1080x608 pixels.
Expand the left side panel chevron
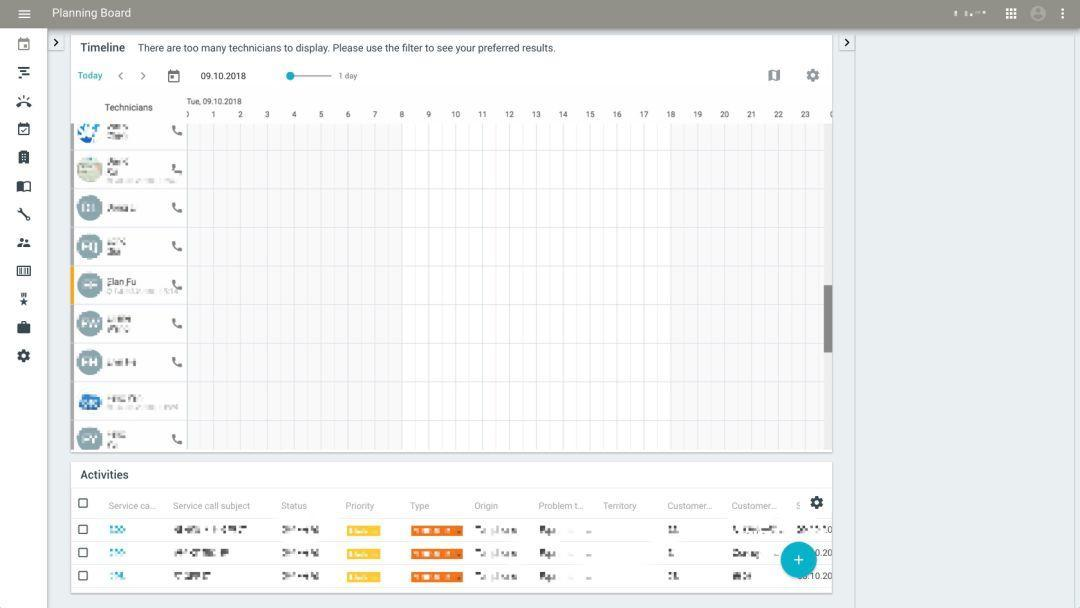coord(56,43)
